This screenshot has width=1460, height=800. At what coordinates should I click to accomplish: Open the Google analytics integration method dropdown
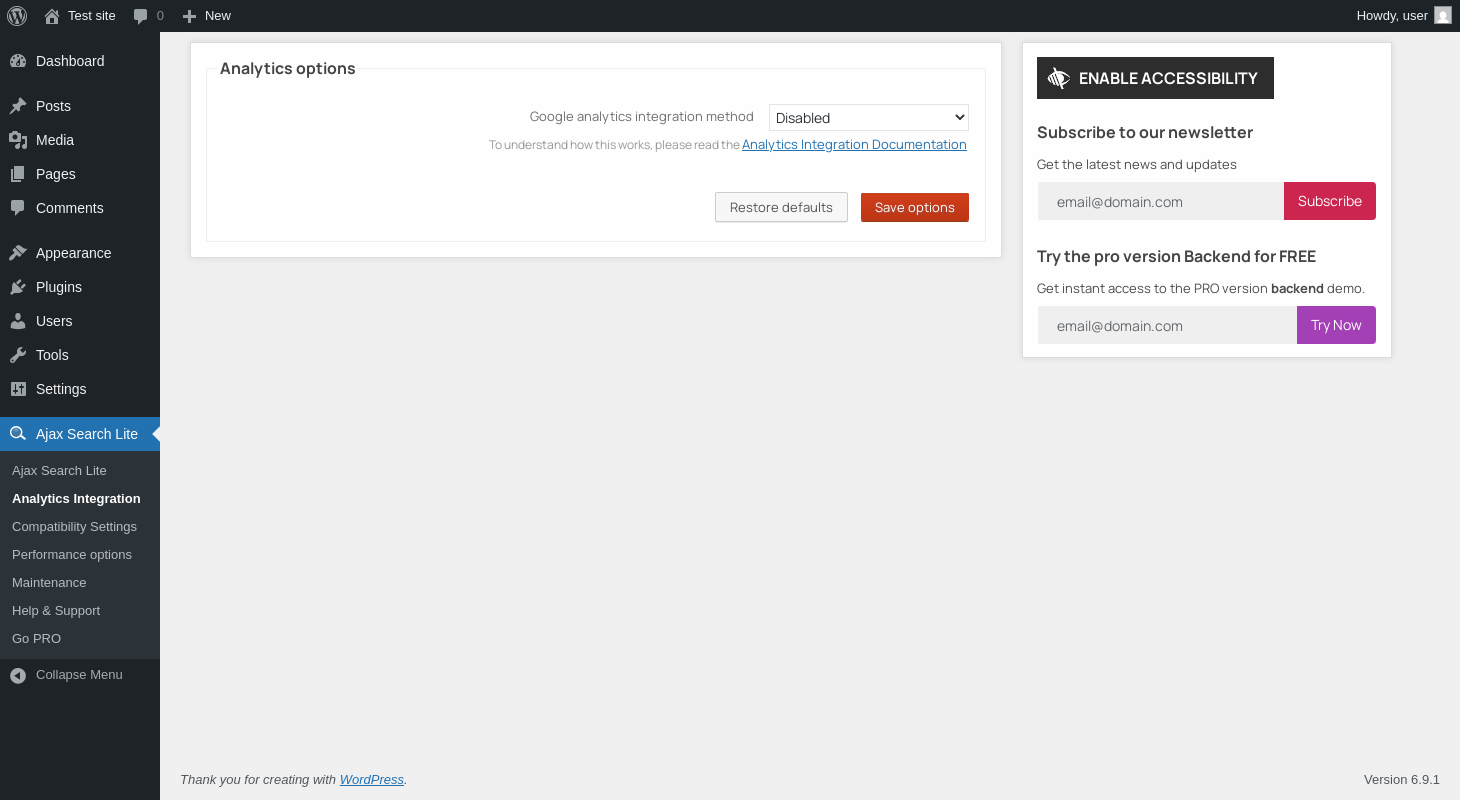869,117
